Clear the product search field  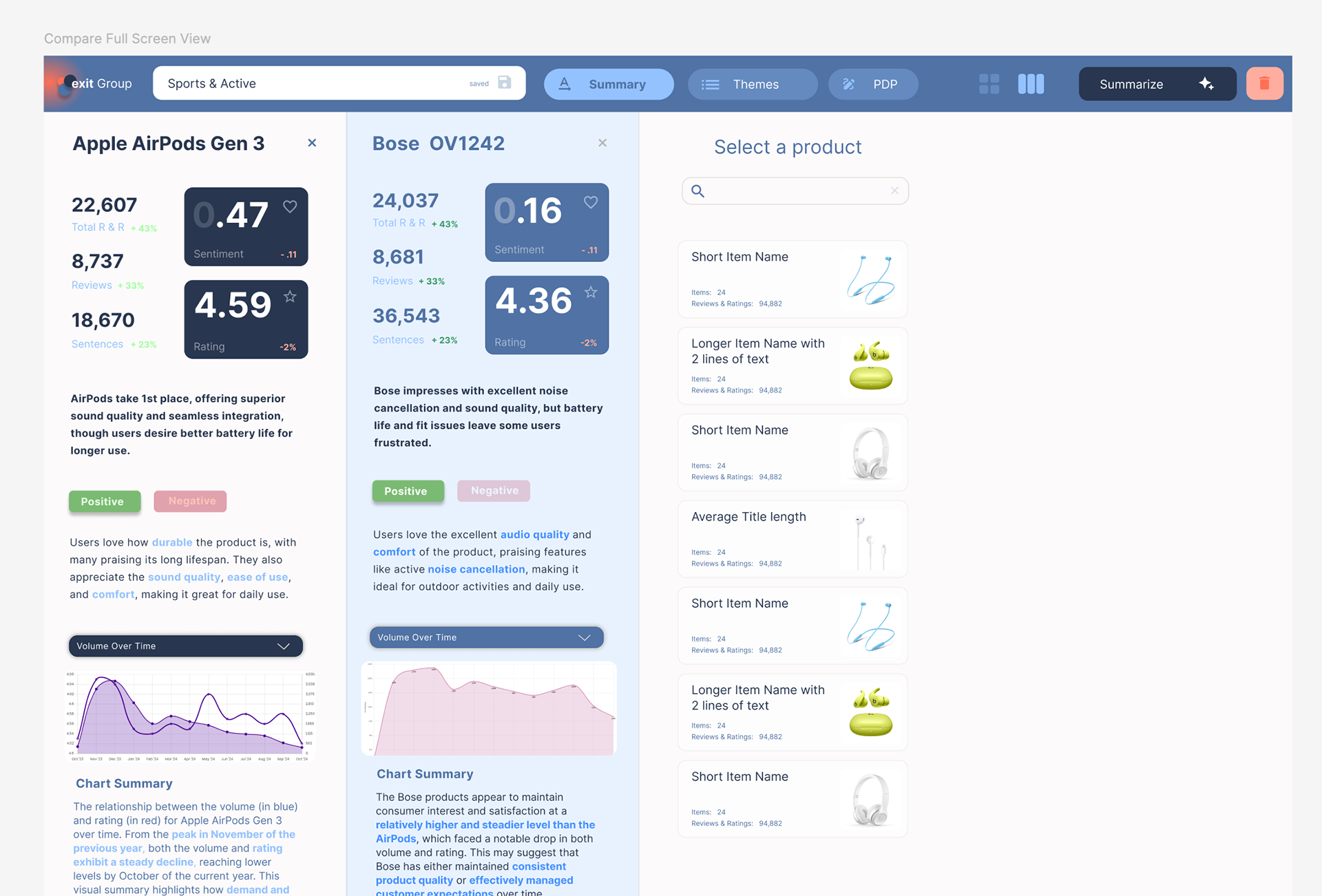[x=894, y=191]
